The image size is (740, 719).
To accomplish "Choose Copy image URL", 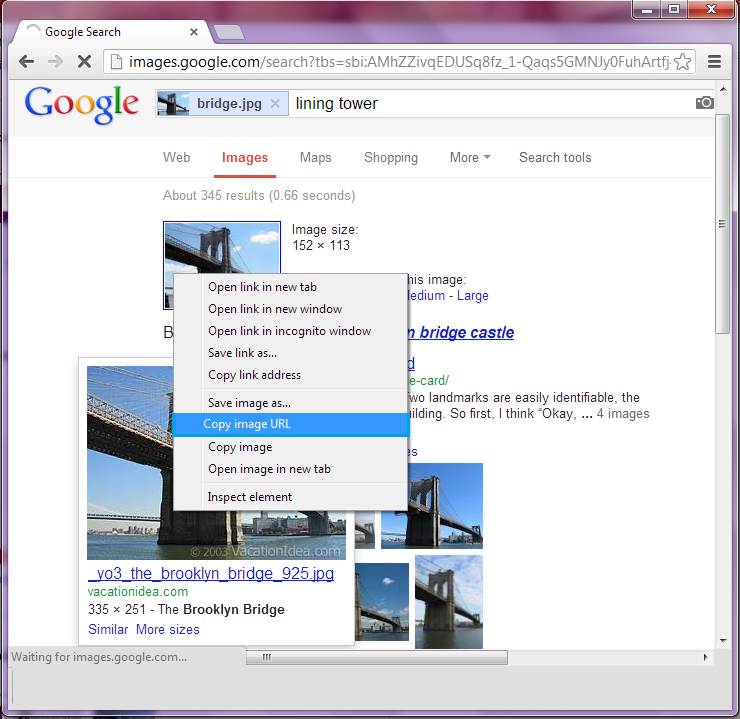I will coord(290,424).
